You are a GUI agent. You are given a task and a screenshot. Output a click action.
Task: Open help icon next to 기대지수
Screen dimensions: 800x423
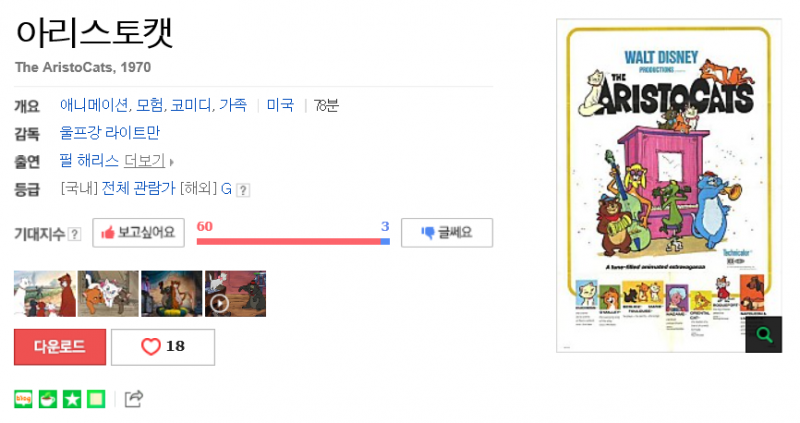pos(74,234)
